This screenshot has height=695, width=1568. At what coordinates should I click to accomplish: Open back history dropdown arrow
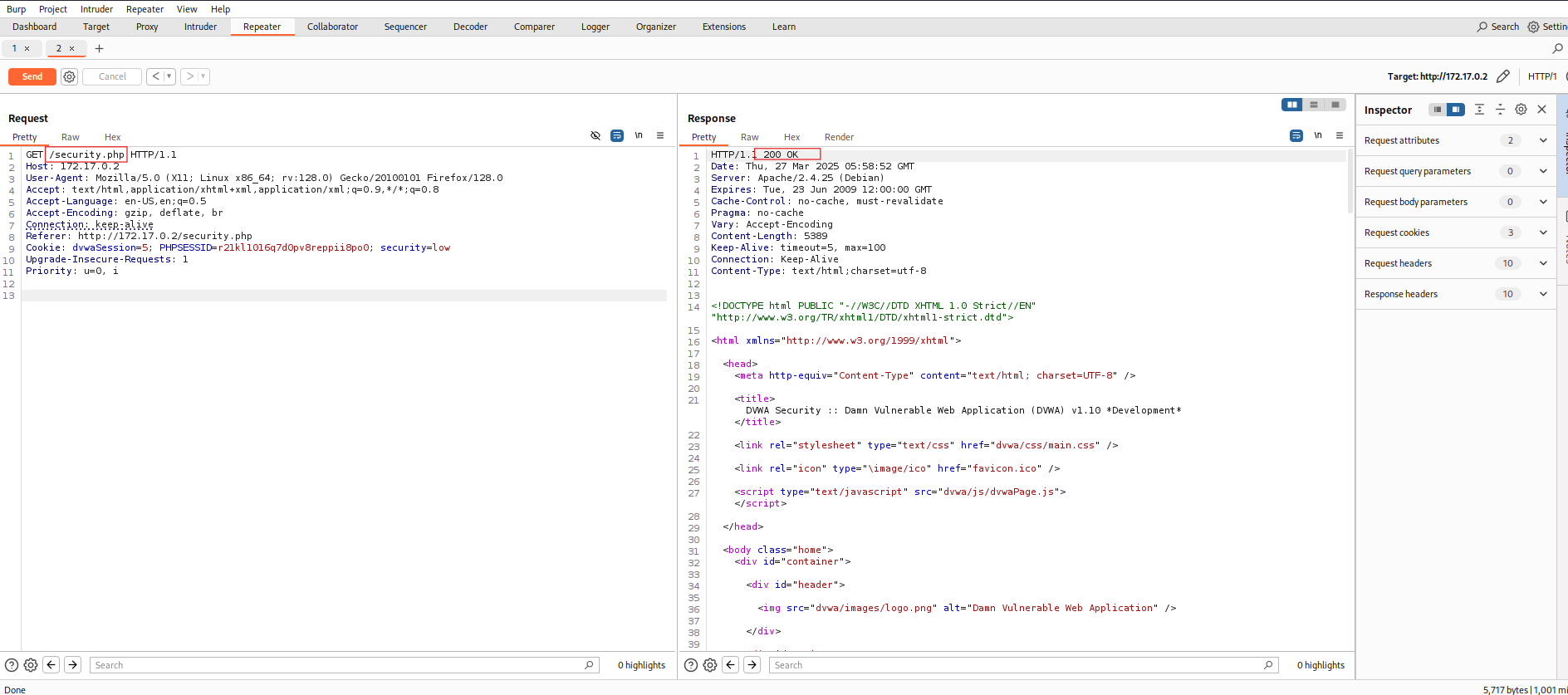point(169,76)
